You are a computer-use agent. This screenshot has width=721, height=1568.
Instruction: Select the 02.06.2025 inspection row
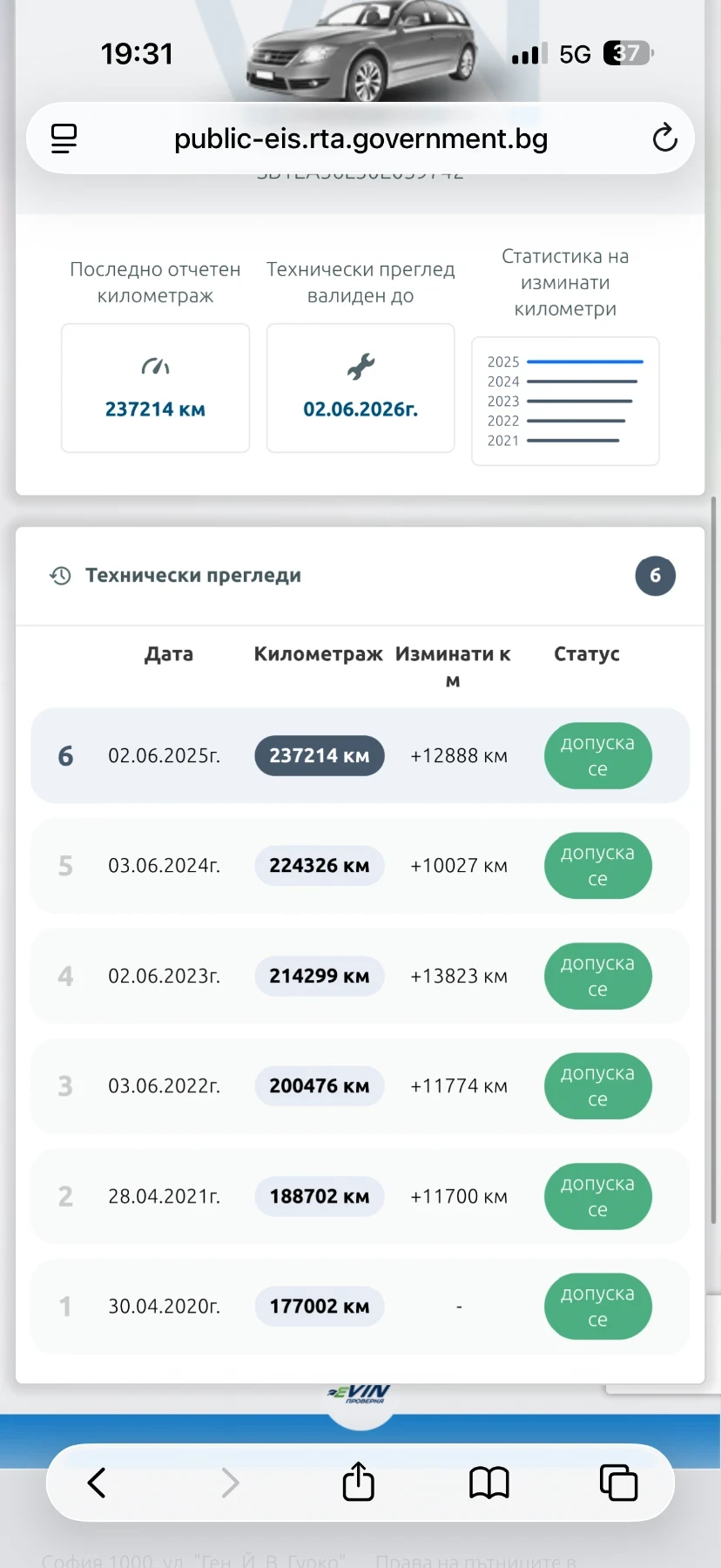[164, 756]
